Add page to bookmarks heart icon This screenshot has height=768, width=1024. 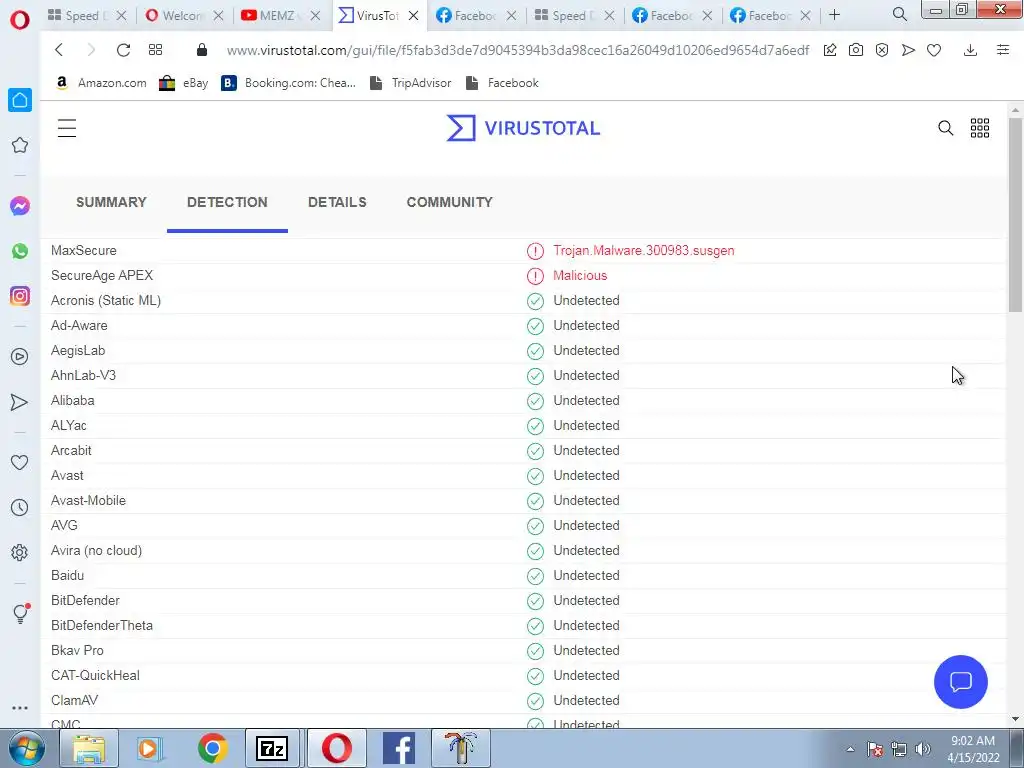click(934, 50)
